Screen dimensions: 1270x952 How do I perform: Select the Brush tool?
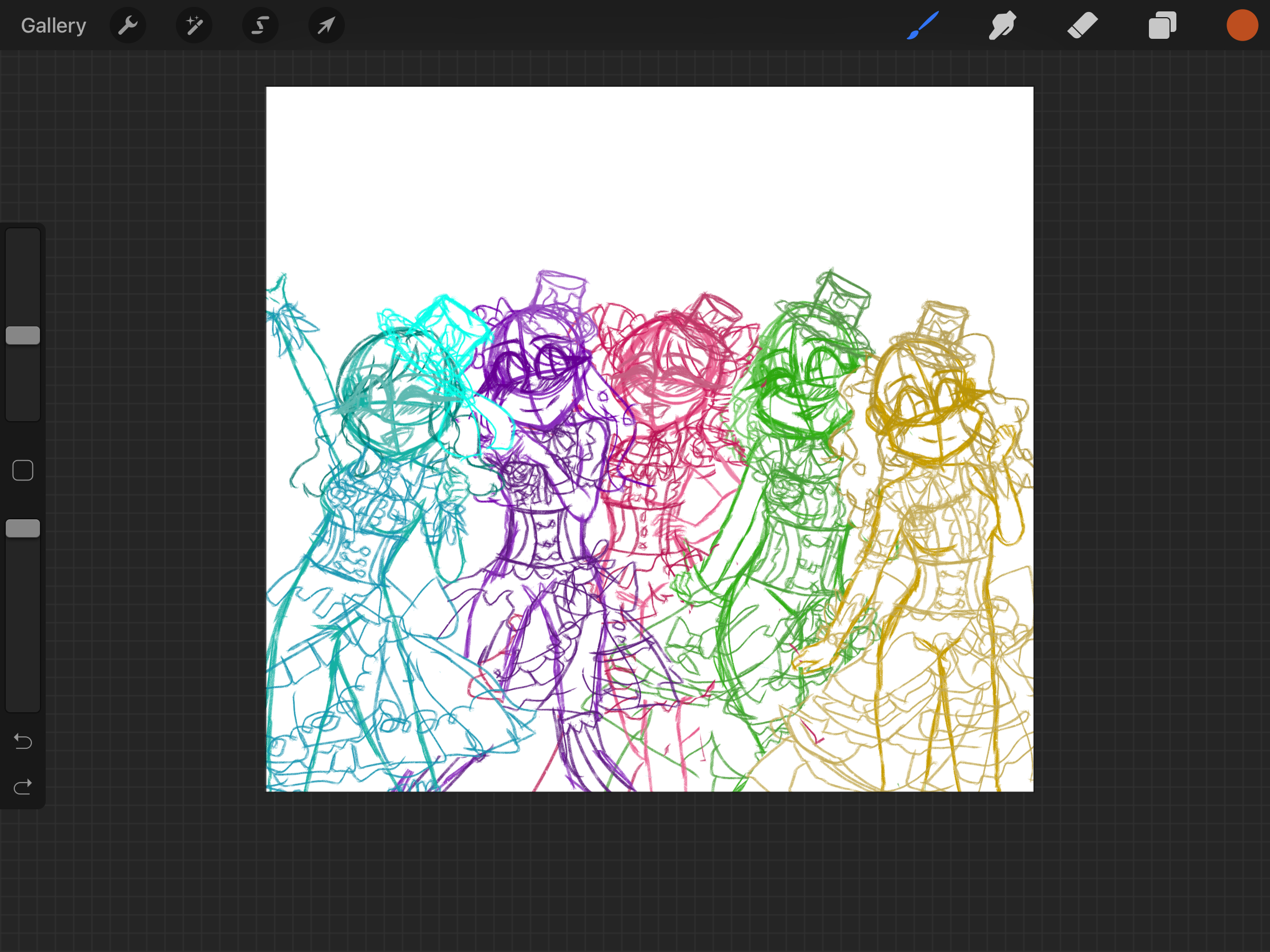click(923, 25)
